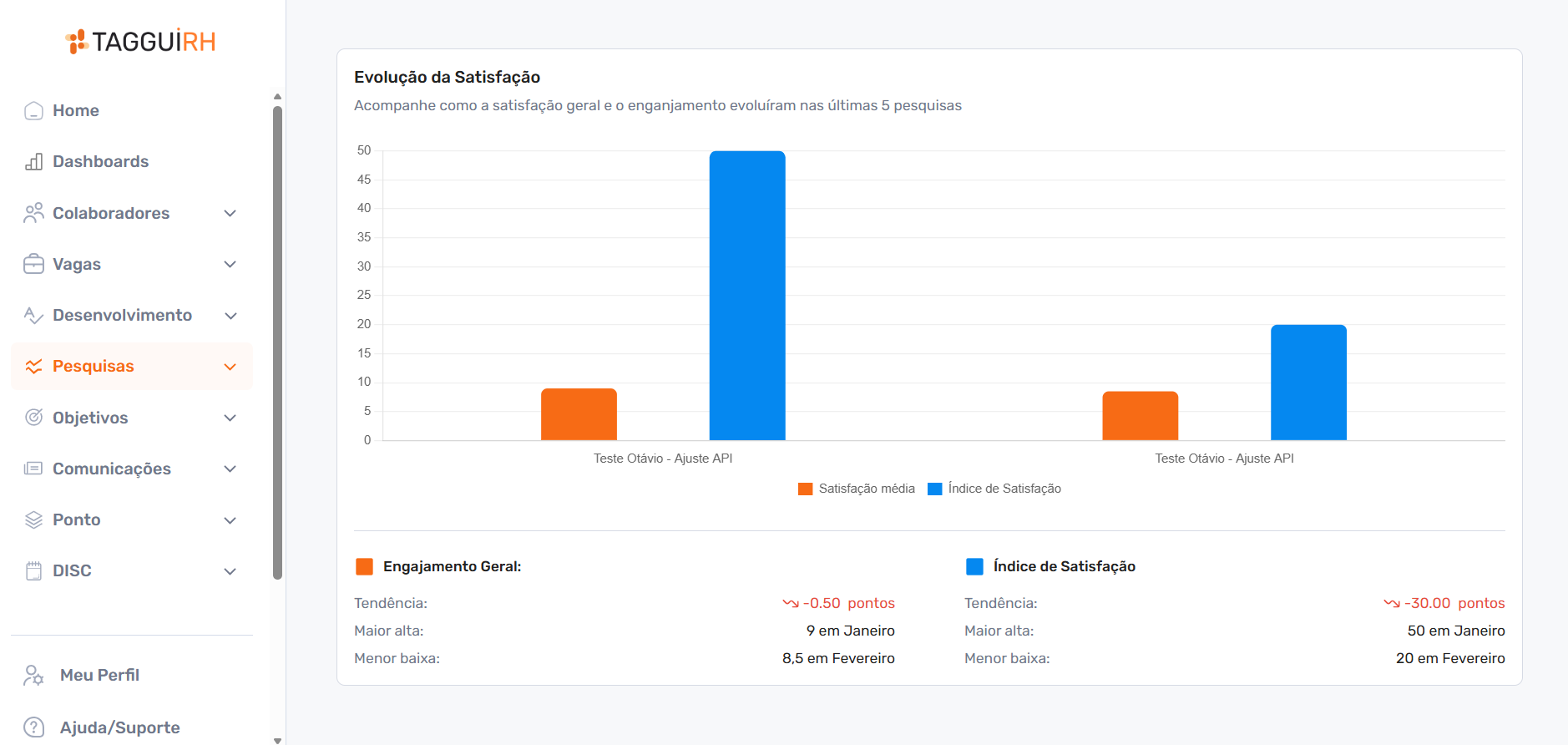The image size is (1568, 745).
Task: Click the '-30.00 pontos' trend value
Action: (1454, 603)
